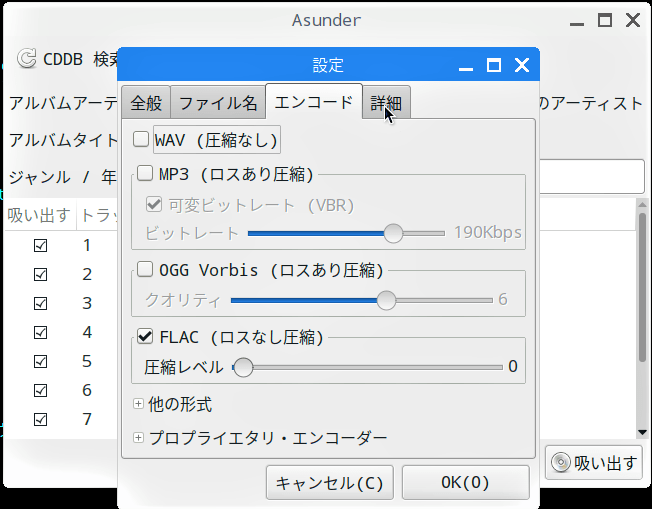
Task: Click the キャンセル(C) button
Action: coord(330,482)
